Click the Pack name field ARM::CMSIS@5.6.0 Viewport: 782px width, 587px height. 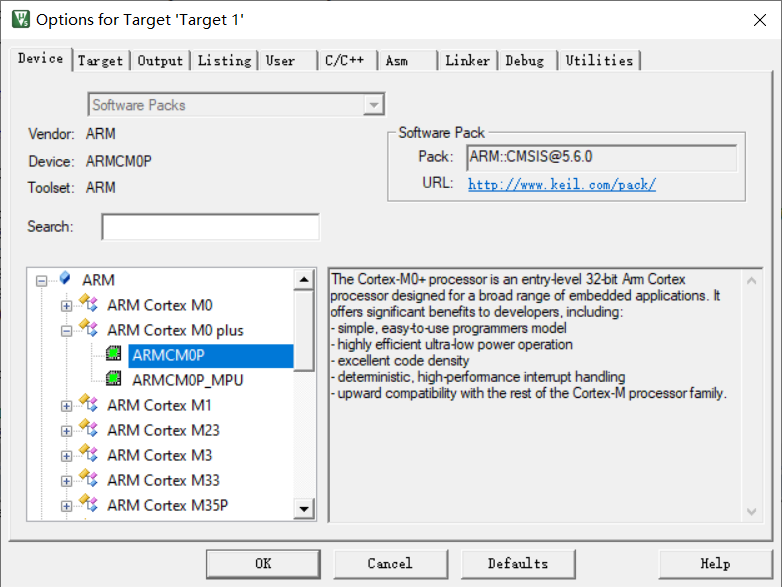click(602, 158)
